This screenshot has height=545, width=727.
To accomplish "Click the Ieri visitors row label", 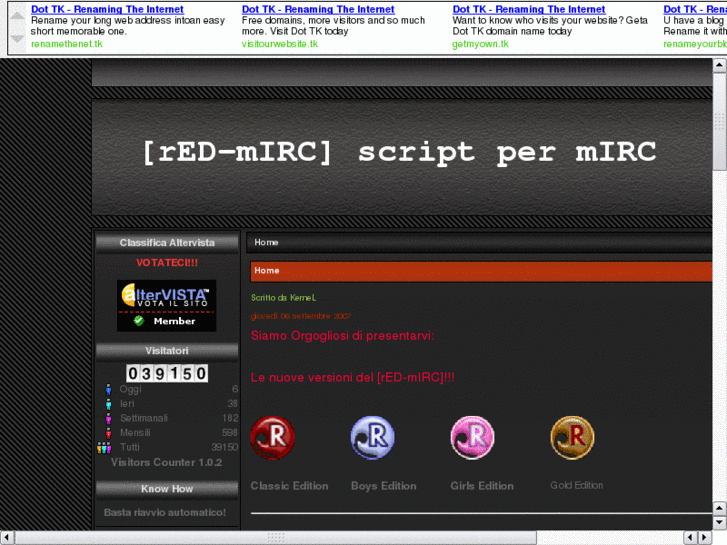I will [127, 404].
